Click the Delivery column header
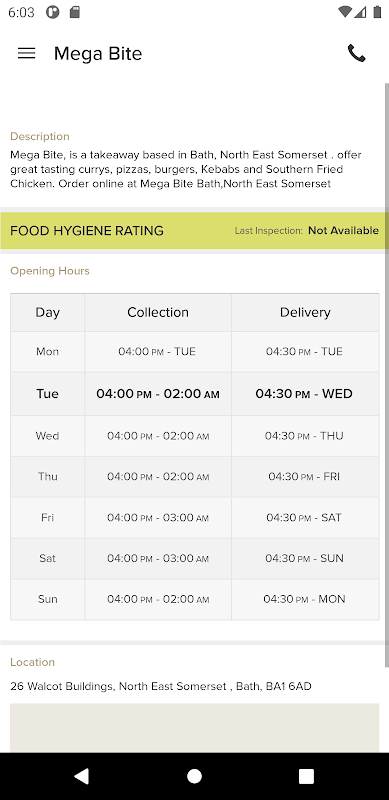The width and height of the screenshot is (389, 800). click(305, 312)
